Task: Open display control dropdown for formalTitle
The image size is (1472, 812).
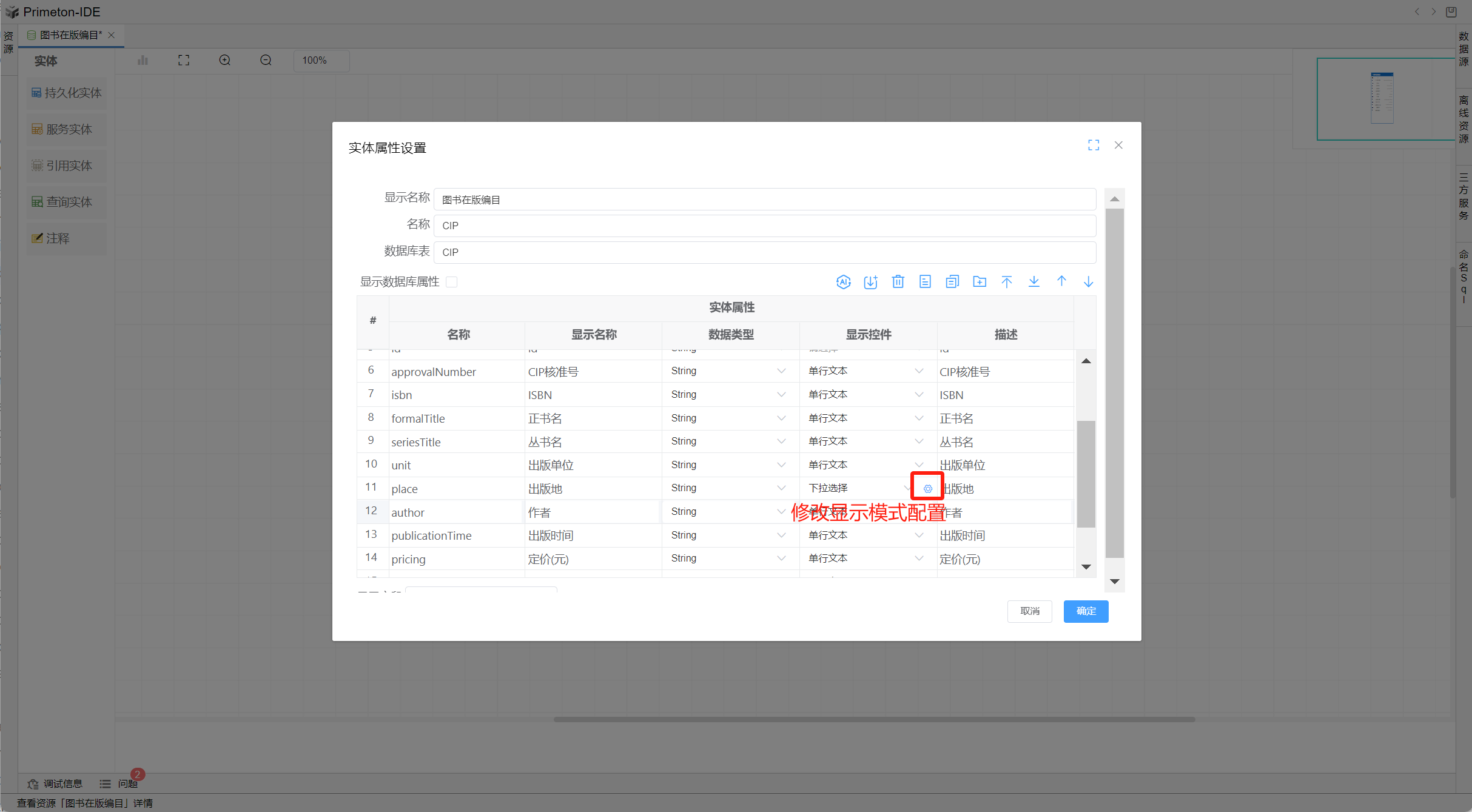Action: pyautogui.click(x=919, y=418)
